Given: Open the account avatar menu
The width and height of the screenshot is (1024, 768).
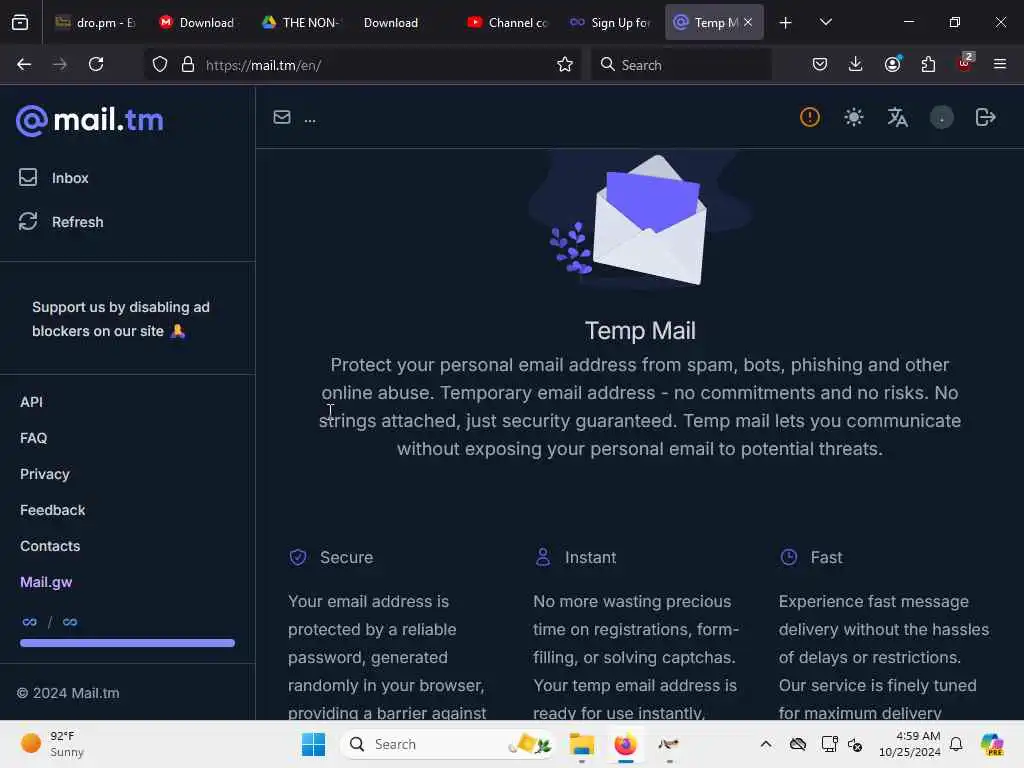Looking at the screenshot, I should (x=941, y=118).
